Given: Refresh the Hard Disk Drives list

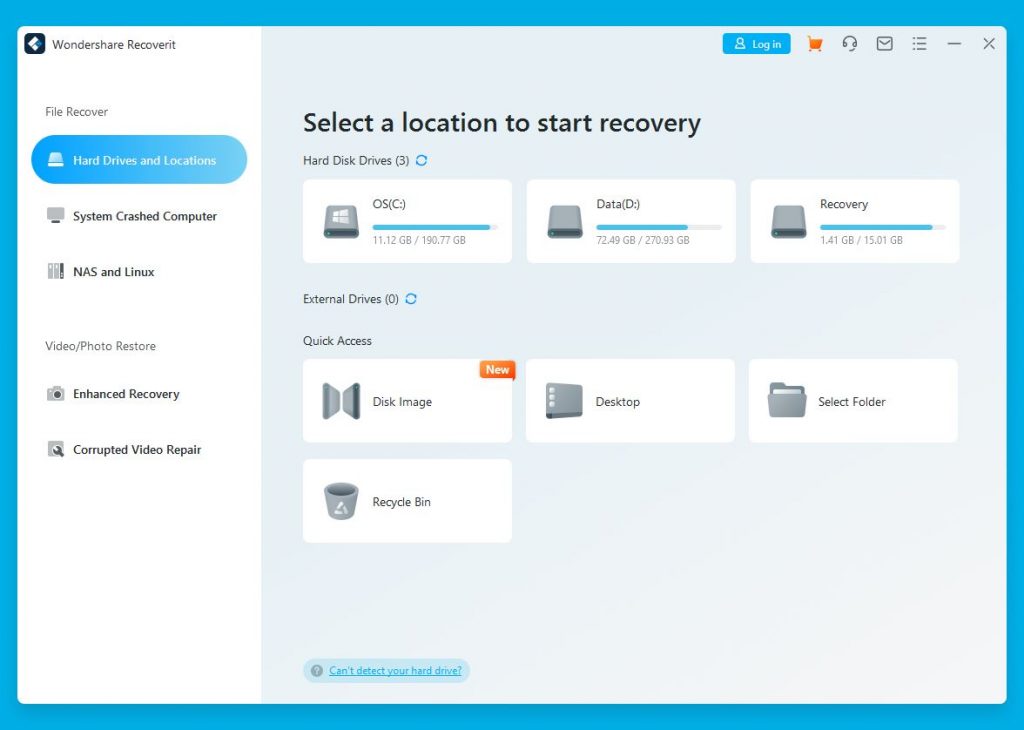Looking at the screenshot, I should tap(421, 160).
